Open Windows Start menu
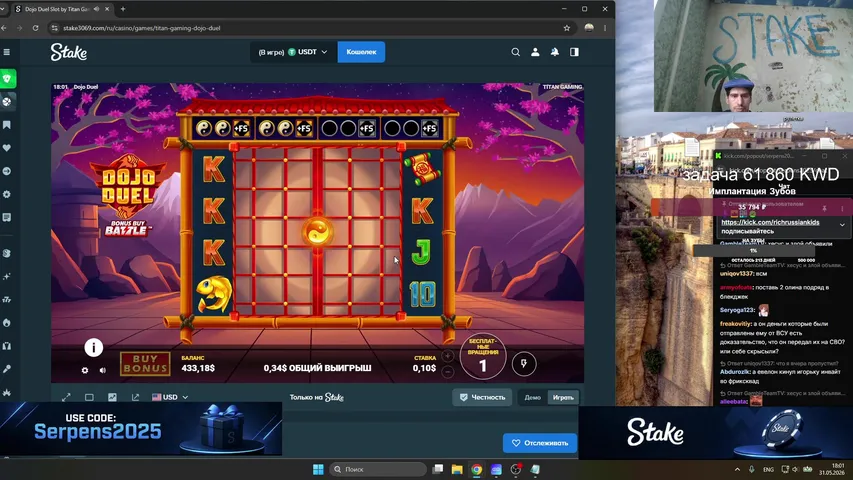 pos(318,469)
